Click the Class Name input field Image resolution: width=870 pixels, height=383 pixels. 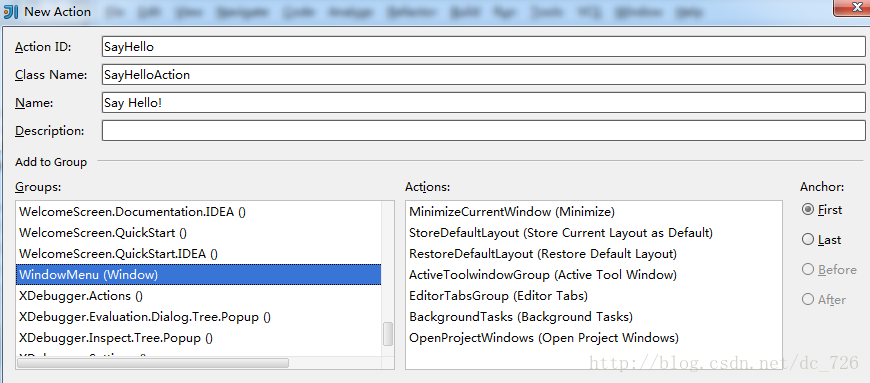(484, 74)
